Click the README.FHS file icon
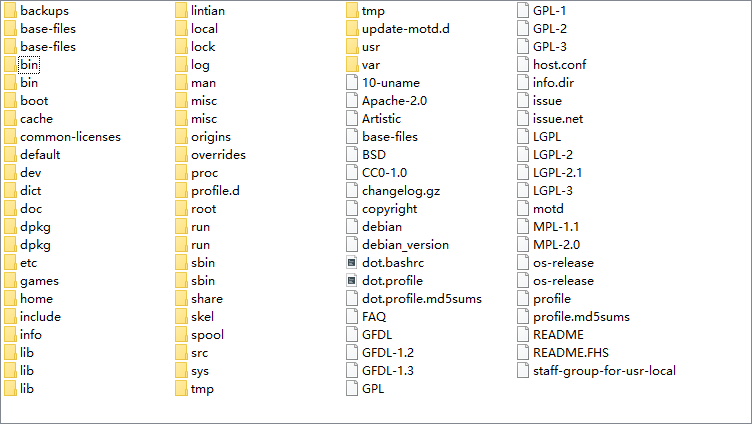Image resolution: width=752 pixels, height=424 pixels. click(523, 353)
